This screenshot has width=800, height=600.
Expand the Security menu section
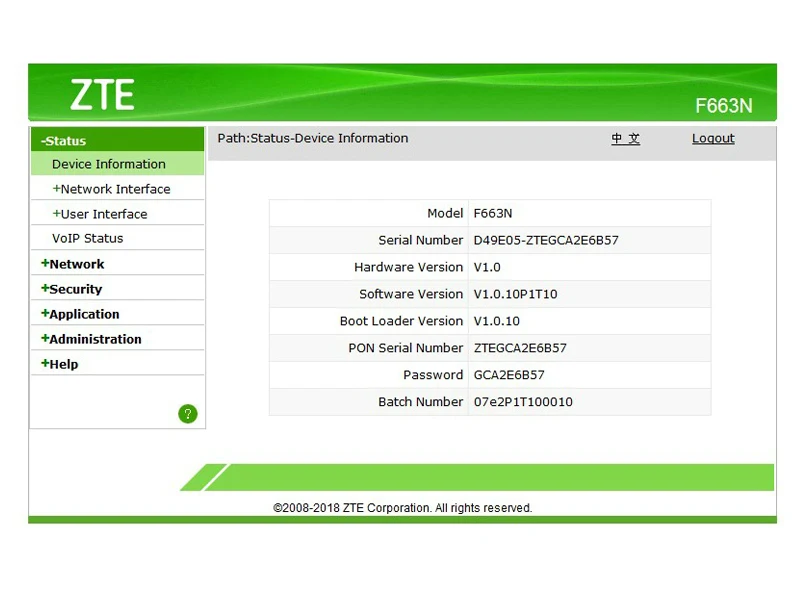pyautogui.click(x=71, y=289)
